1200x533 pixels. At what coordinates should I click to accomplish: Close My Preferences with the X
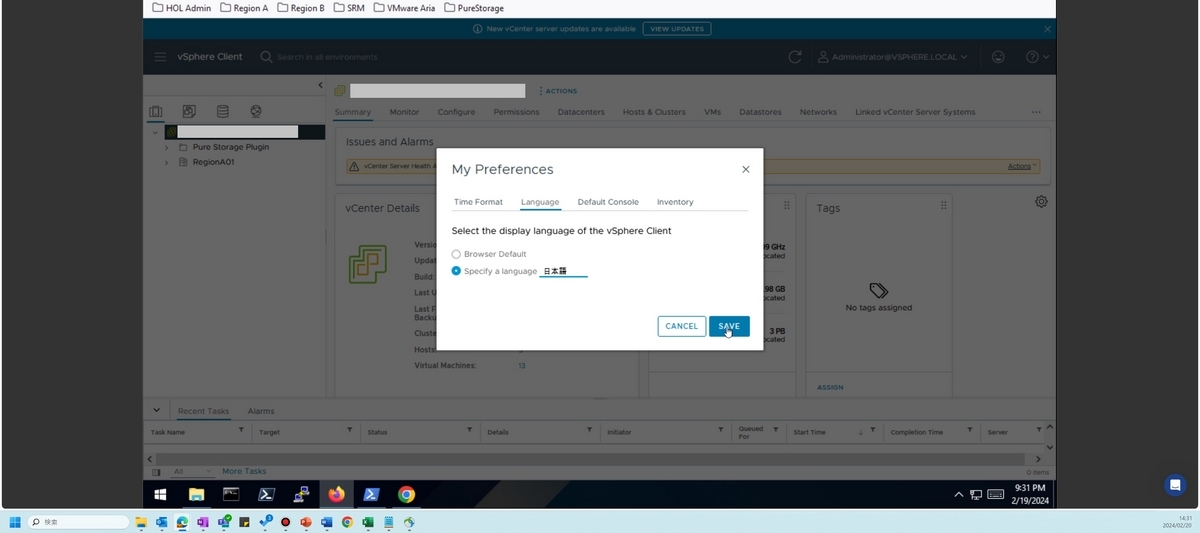click(x=745, y=170)
